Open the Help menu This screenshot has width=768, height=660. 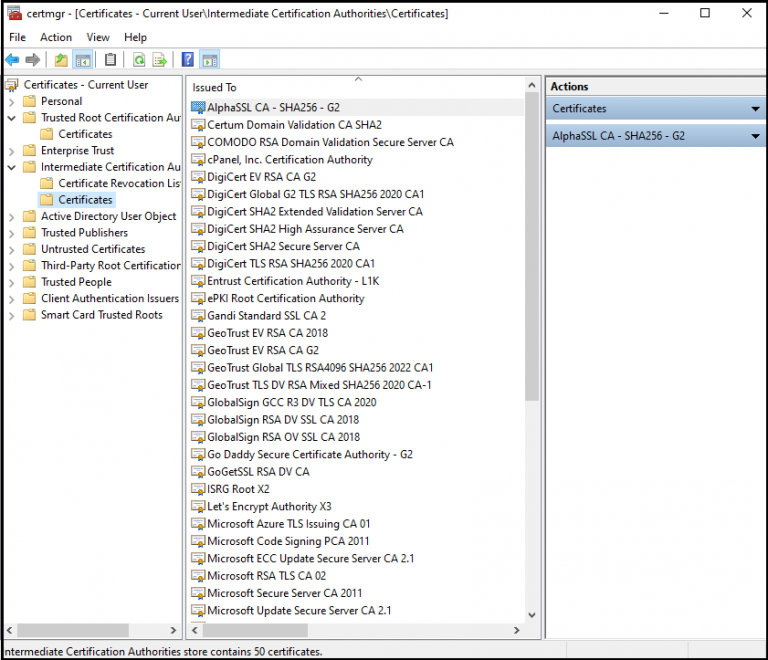click(x=135, y=37)
